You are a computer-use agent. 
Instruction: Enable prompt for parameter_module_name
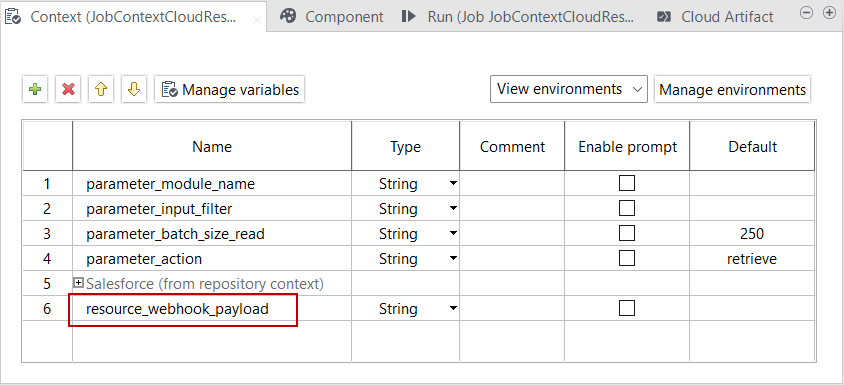(x=627, y=184)
